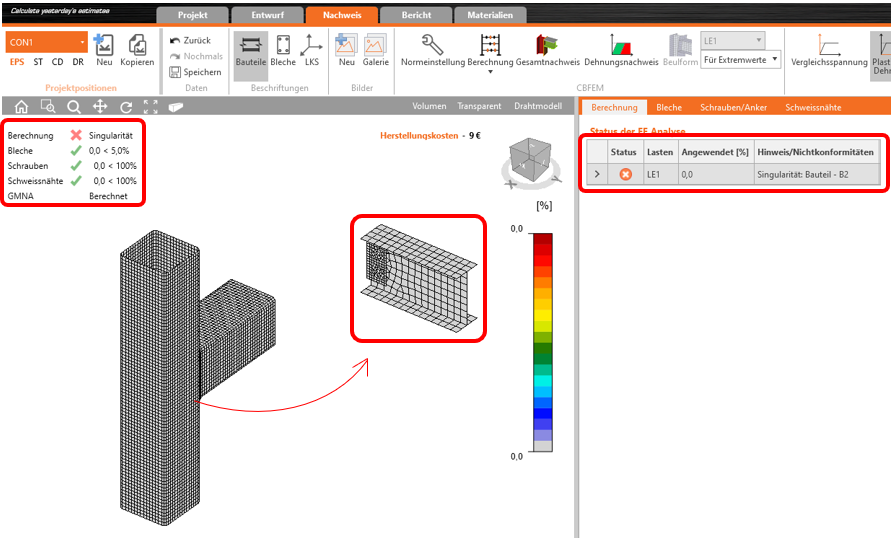The image size is (893, 538).
Task: Open the Galerie image gallery
Action: pos(375,45)
